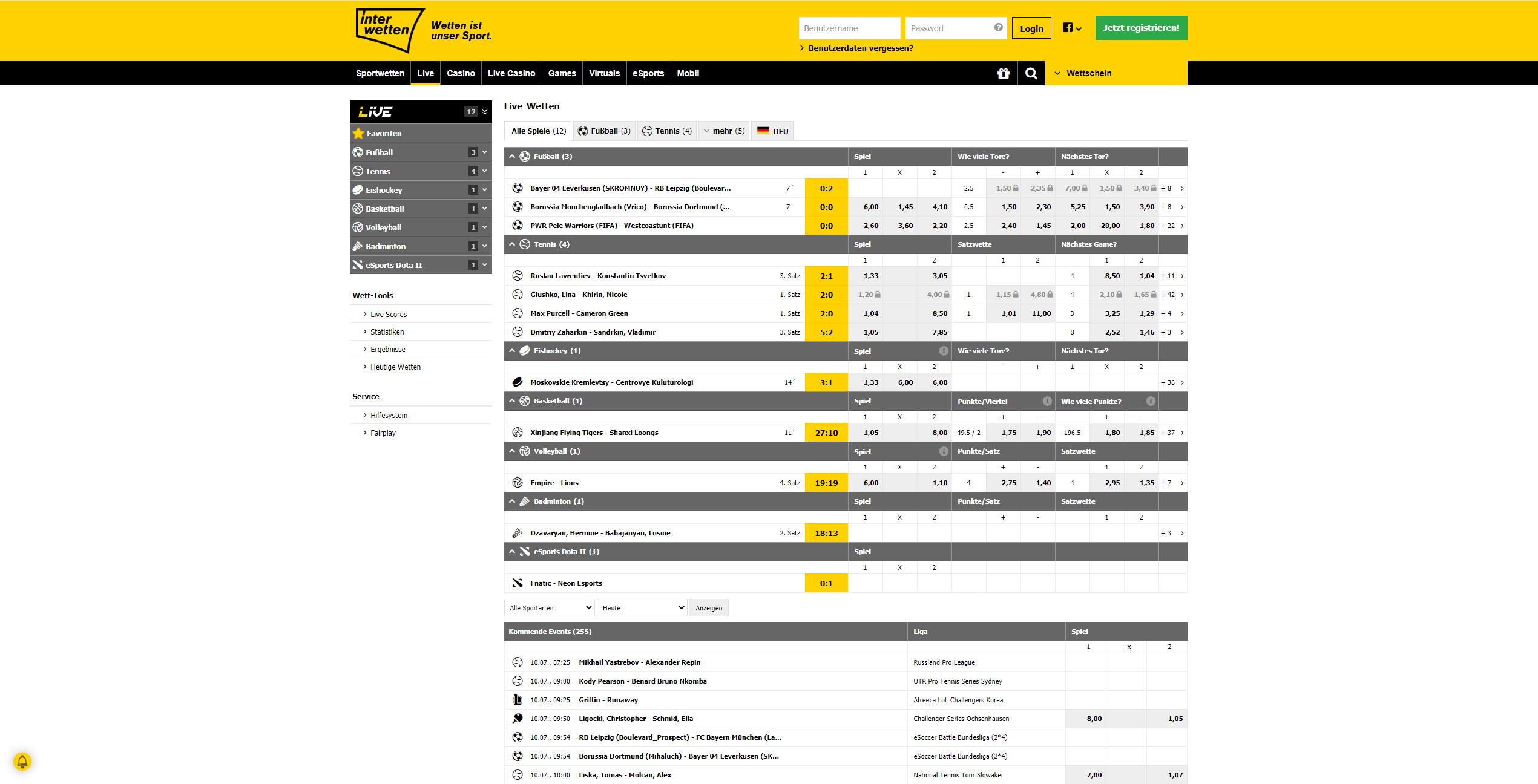Click table tennis icon for Ligocki match
The image size is (1538, 784).
pyautogui.click(x=518, y=719)
